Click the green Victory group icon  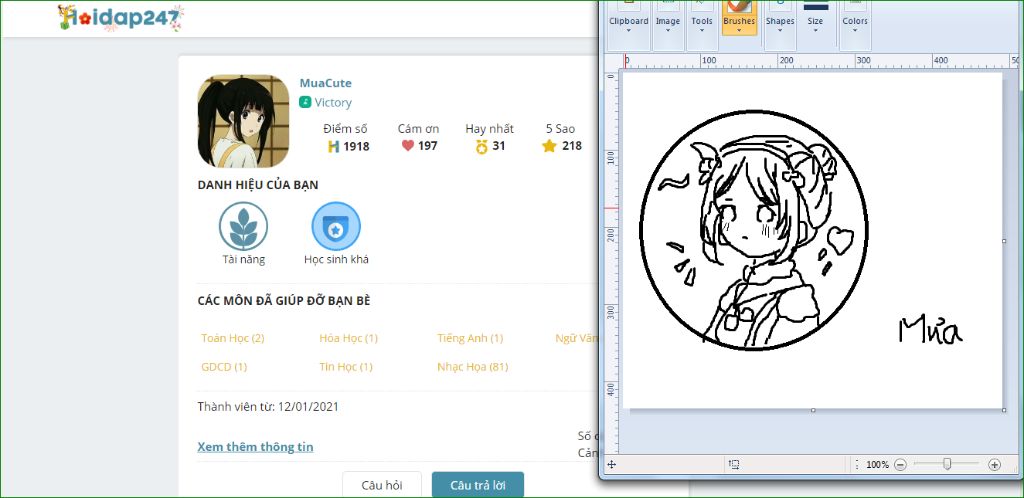pyautogui.click(x=305, y=102)
